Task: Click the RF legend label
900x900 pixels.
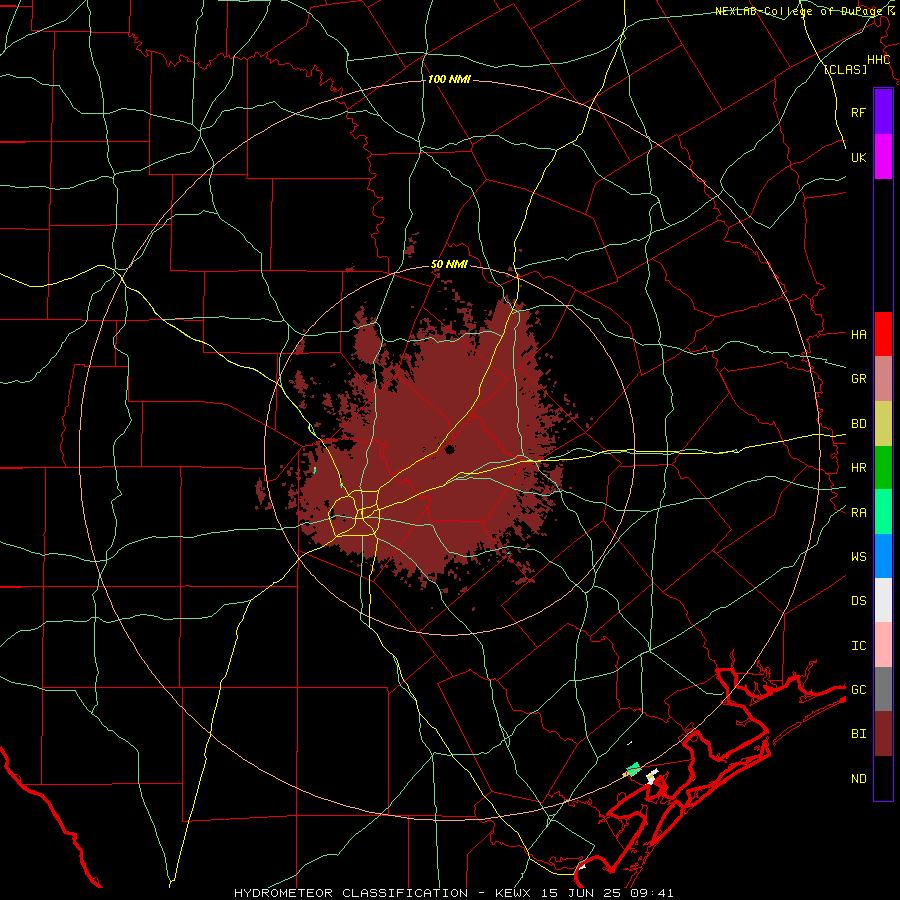Action: coord(858,112)
